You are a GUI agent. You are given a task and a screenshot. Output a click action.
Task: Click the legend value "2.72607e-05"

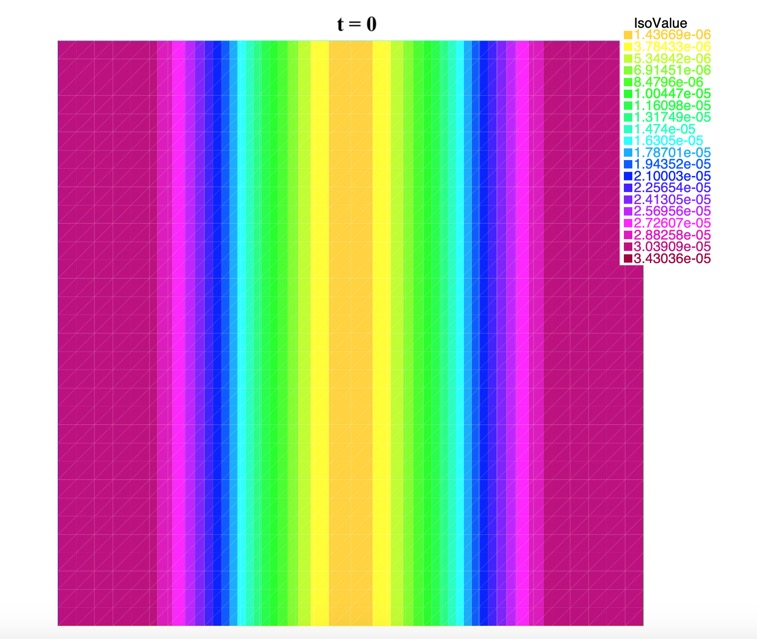click(672, 223)
